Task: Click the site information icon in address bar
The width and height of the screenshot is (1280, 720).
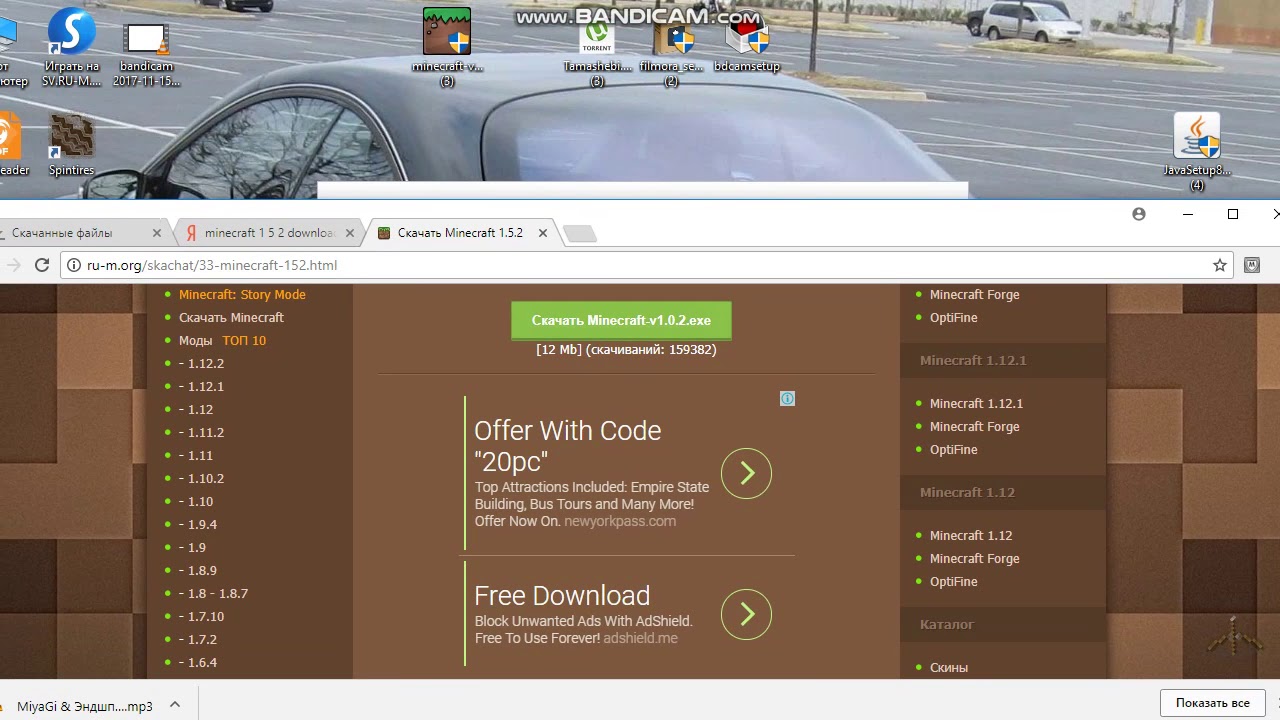Action: 74,265
